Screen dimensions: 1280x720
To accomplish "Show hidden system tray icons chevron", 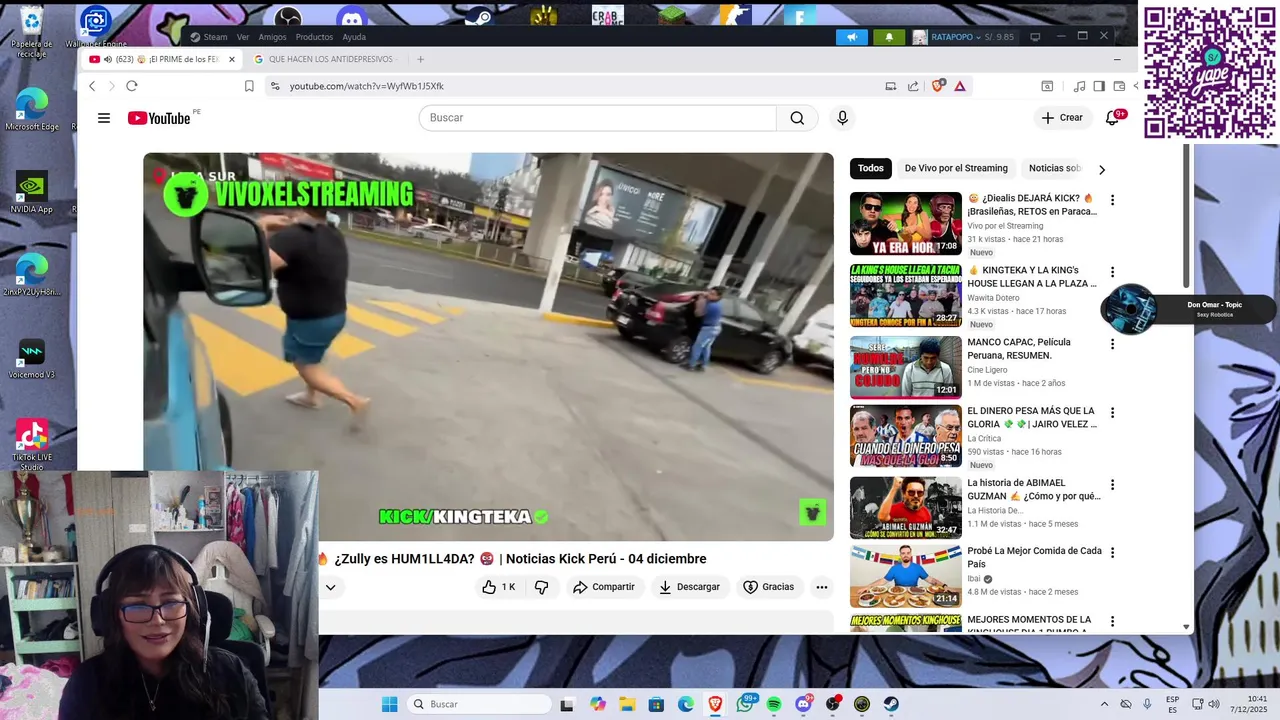I will (1104, 704).
